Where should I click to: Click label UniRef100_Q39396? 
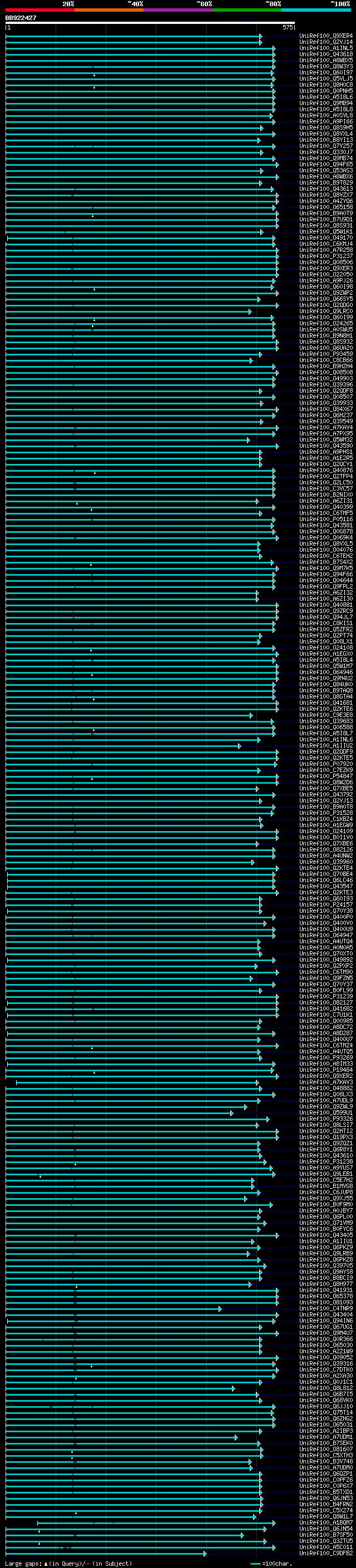[x=326, y=385]
